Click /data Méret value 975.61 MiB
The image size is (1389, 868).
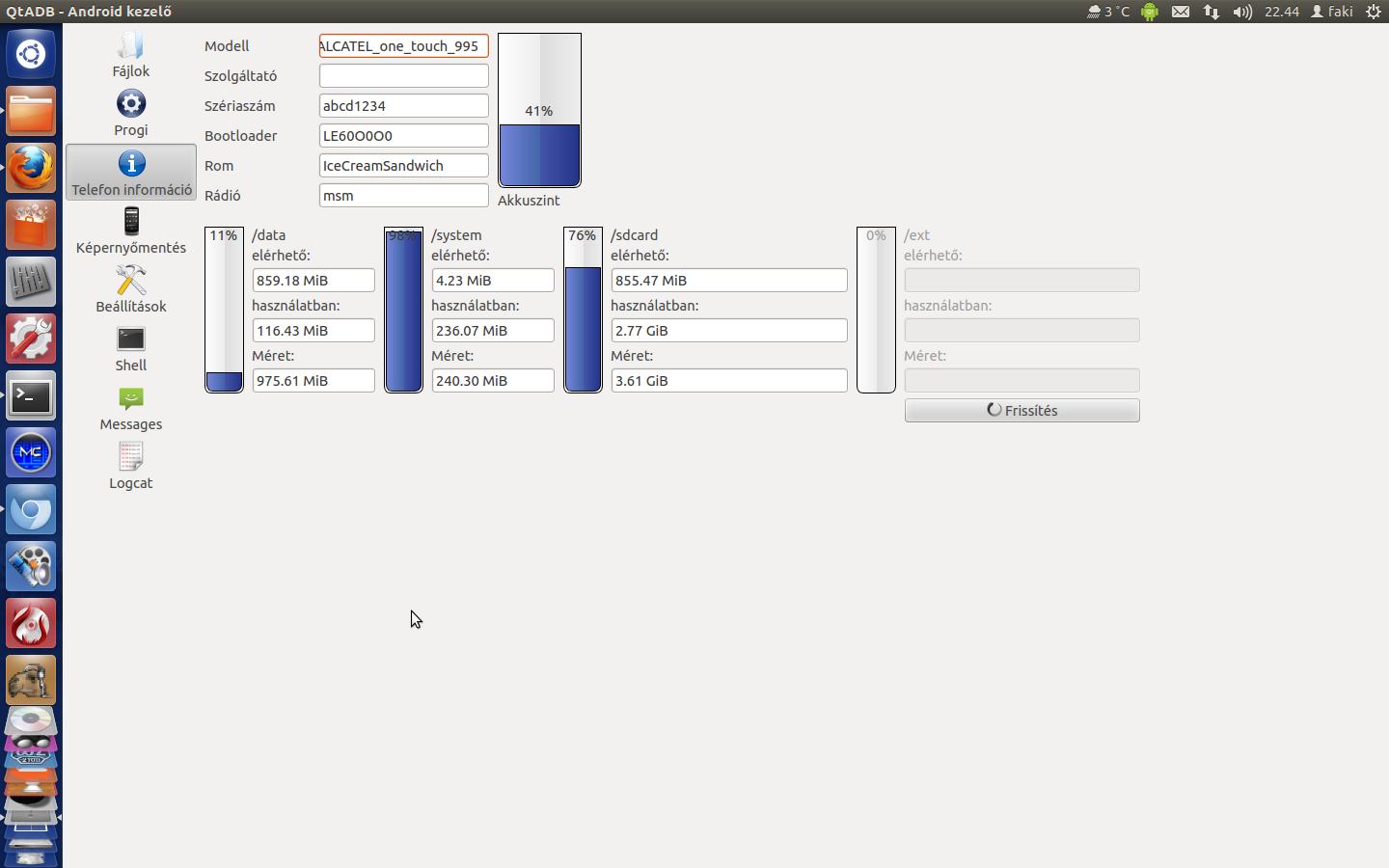(313, 381)
